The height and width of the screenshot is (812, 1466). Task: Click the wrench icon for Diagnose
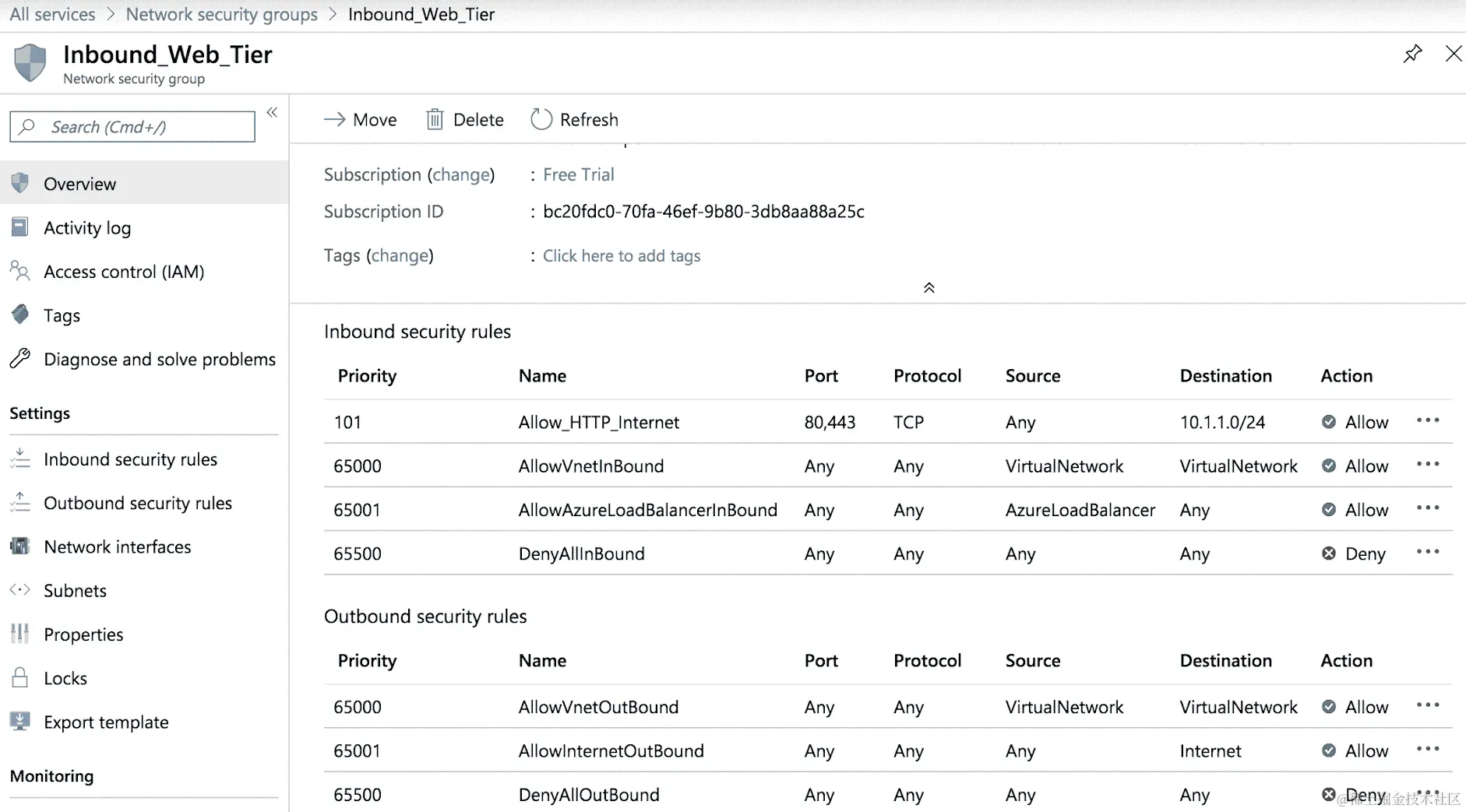click(x=20, y=358)
